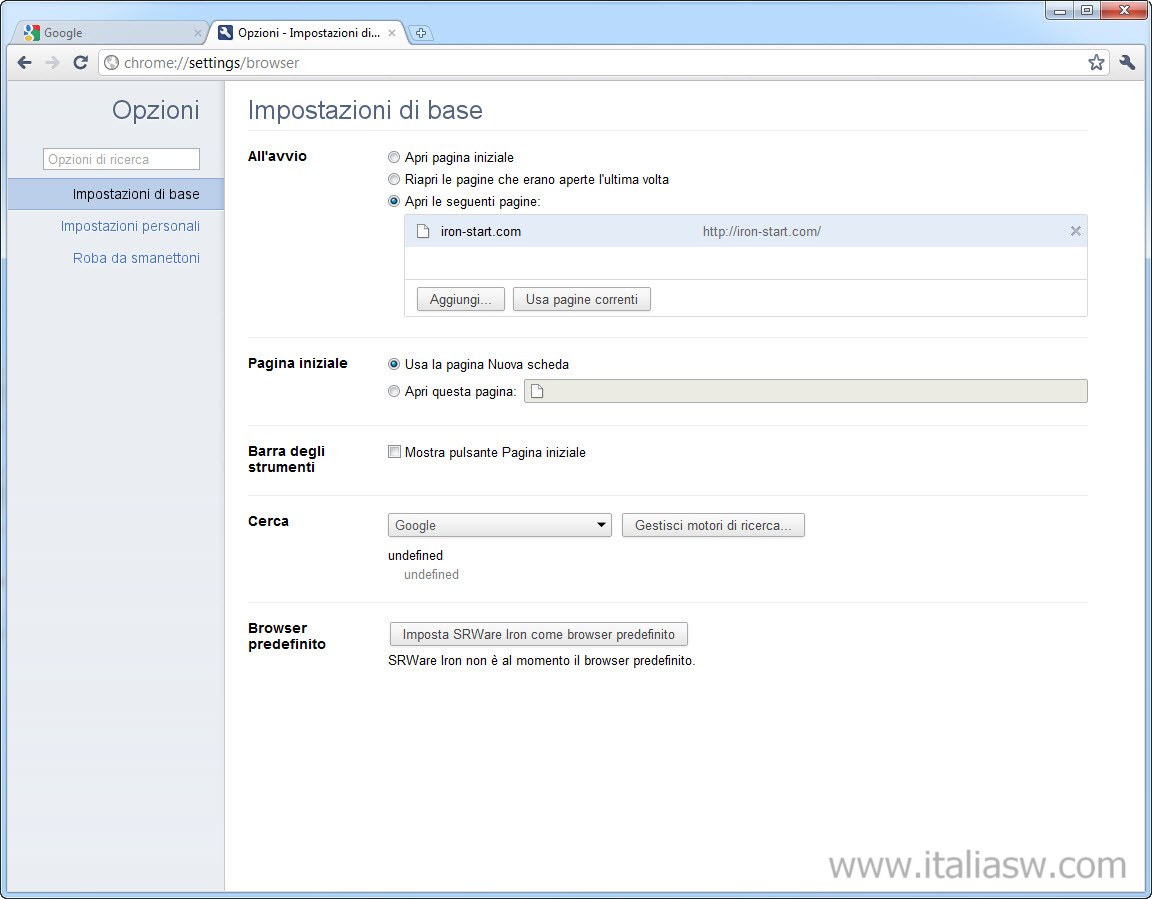Select the iron-start.com entry name
This screenshot has height=899, width=1152.
click(x=480, y=231)
